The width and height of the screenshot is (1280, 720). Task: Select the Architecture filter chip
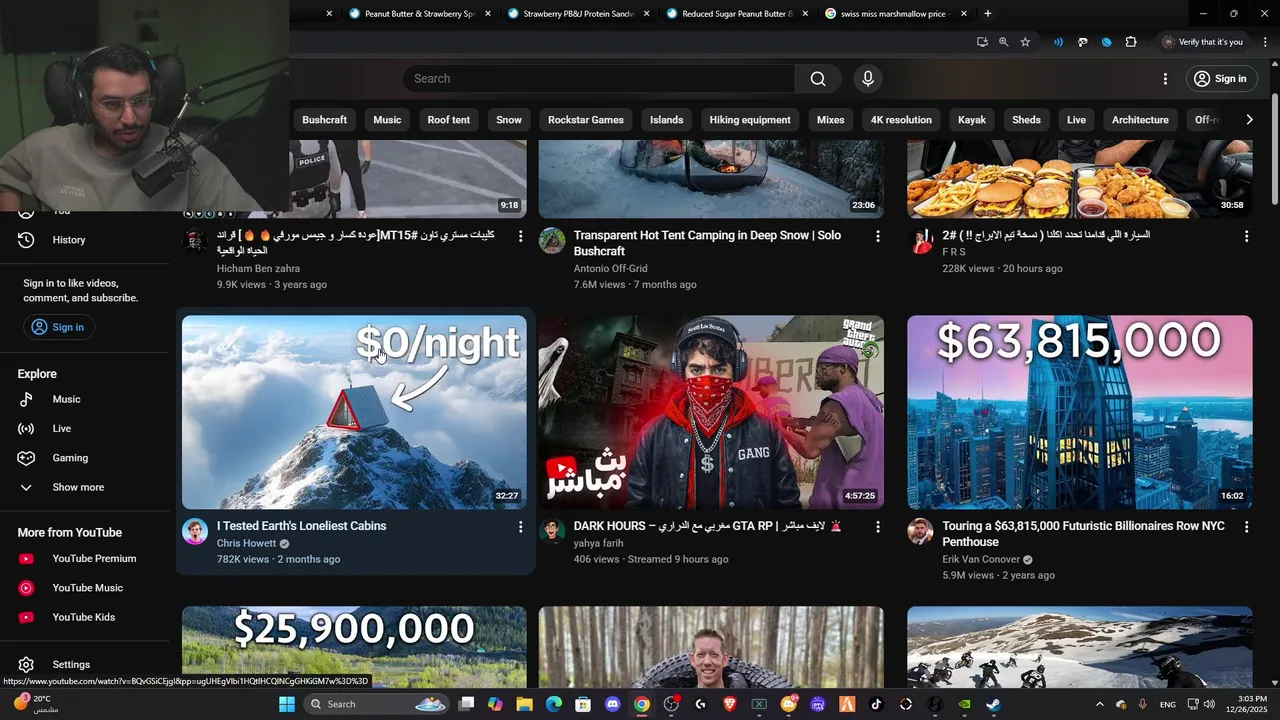pos(1140,120)
